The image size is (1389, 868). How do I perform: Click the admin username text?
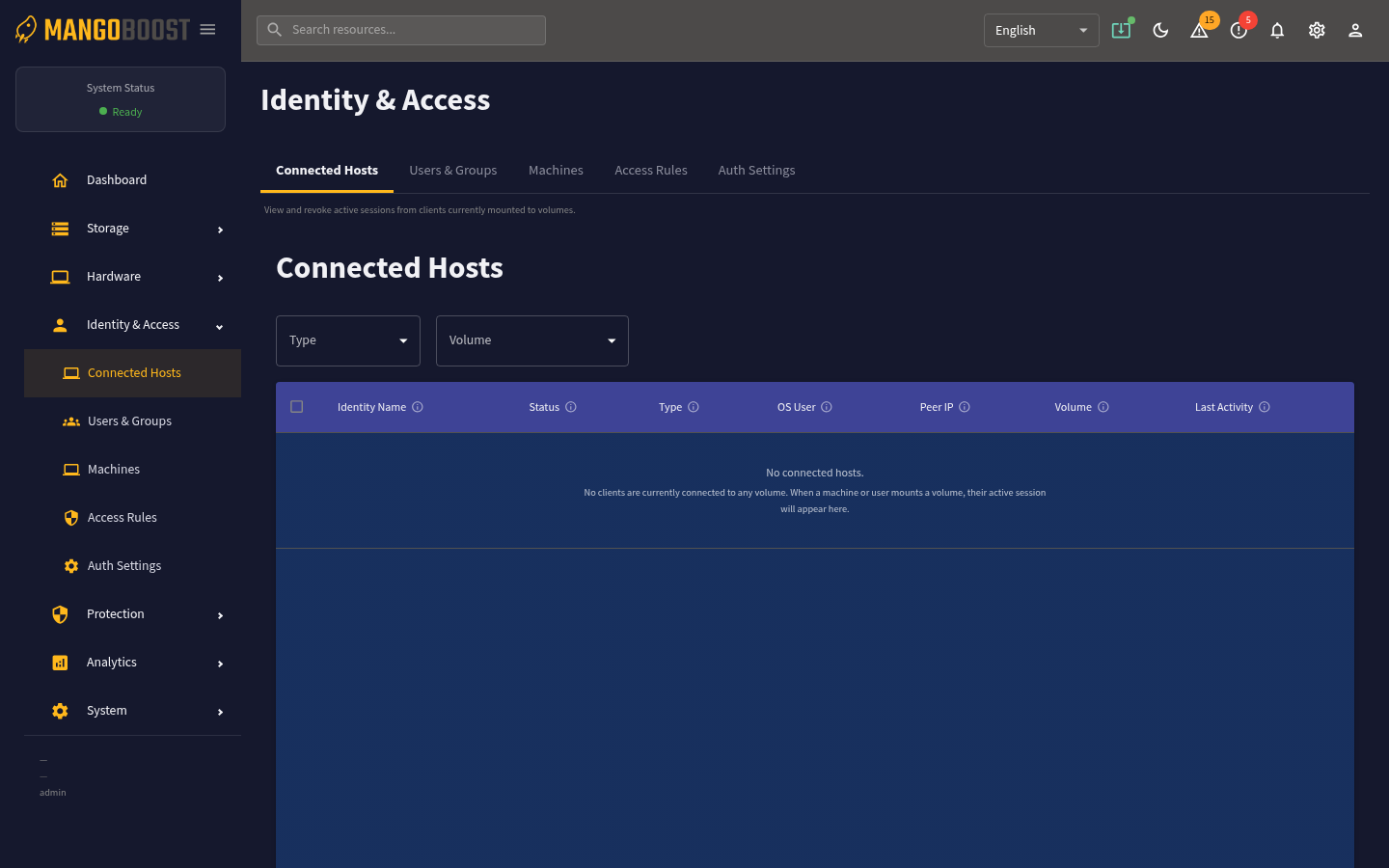point(53,793)
